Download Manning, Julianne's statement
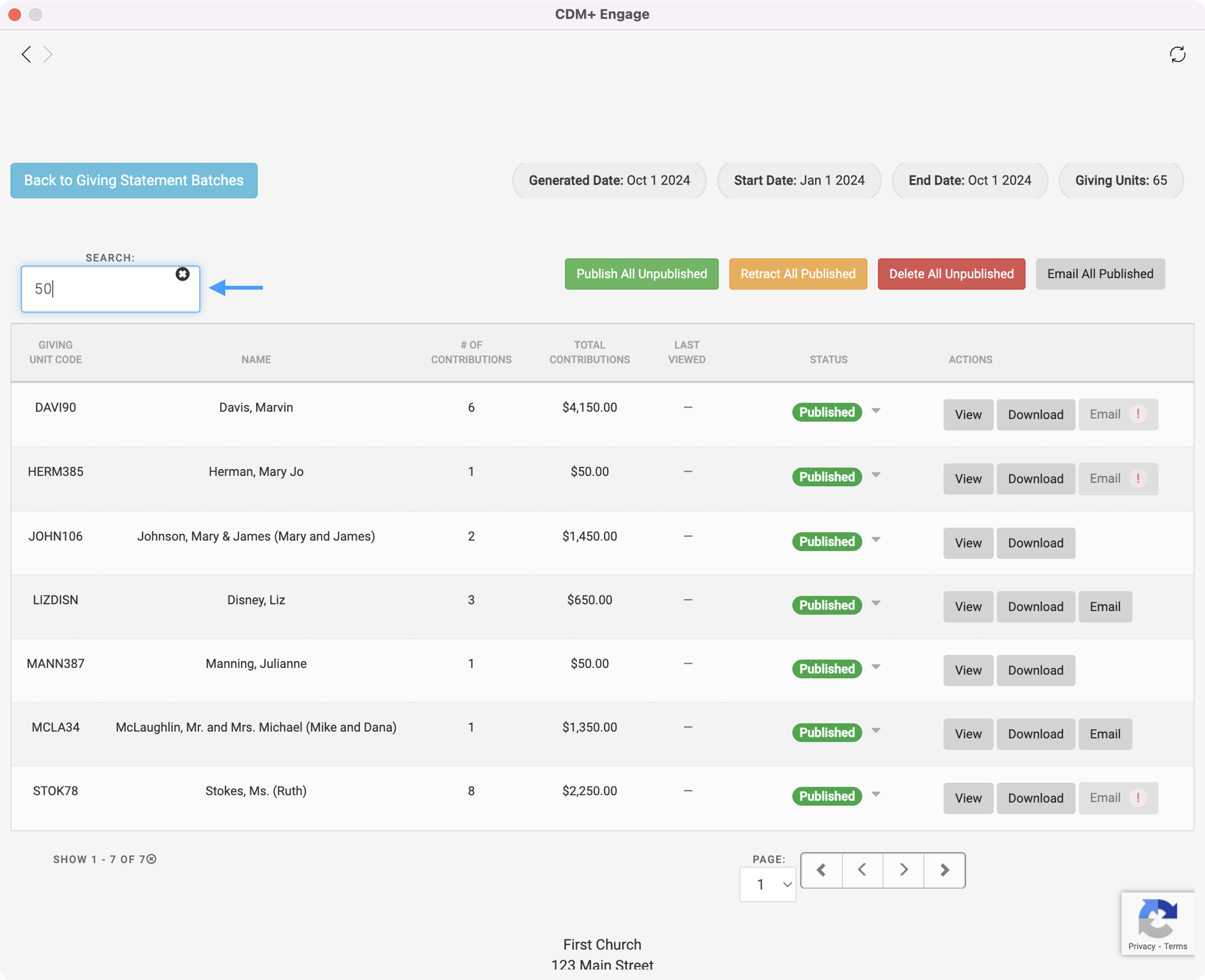This screenshot has width=1205, height=980. 1035,671
